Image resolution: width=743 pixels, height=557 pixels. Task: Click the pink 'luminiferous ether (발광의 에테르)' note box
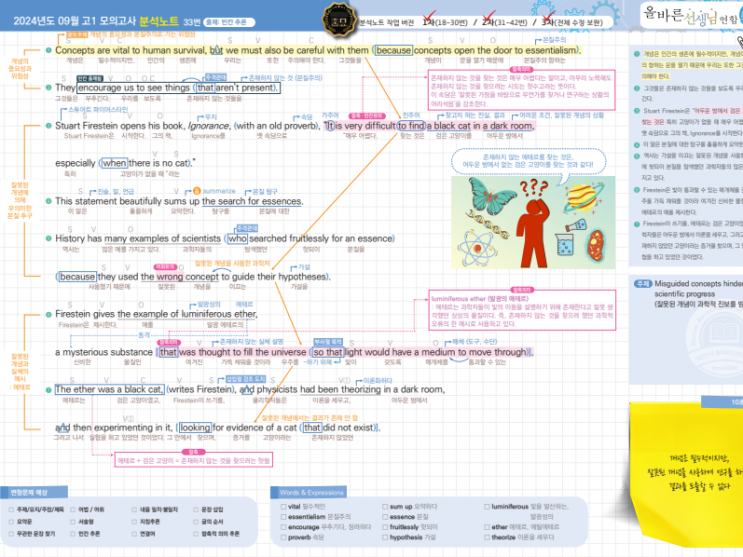click(x=522, y=310)
